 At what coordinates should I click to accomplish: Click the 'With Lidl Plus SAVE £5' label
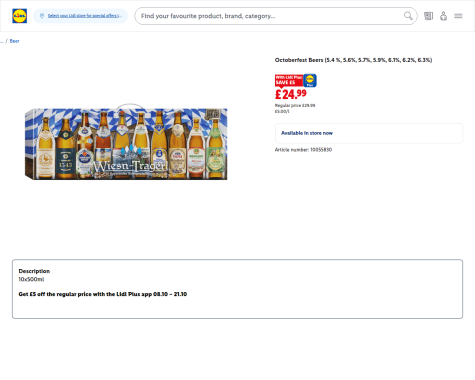pos(289,80)
